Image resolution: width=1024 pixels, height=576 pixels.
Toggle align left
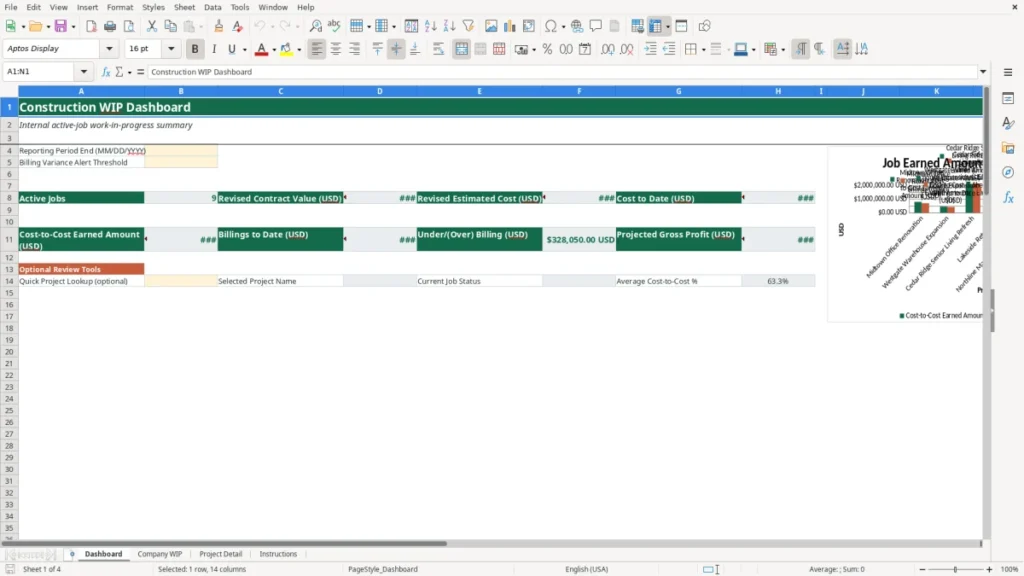[x=317, y=49]
